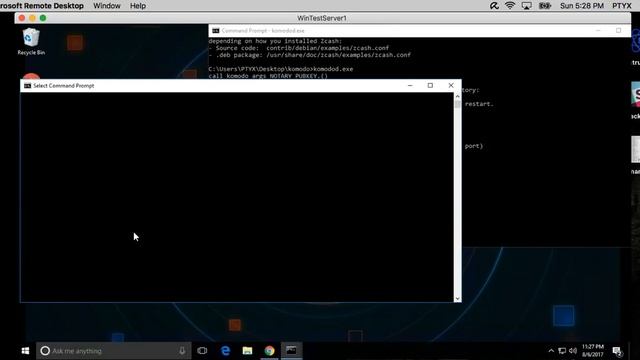Viewport: 640px width, 360px height.
Task: Click the battery icon in Mac menu bar
Action: click(545, 6)
